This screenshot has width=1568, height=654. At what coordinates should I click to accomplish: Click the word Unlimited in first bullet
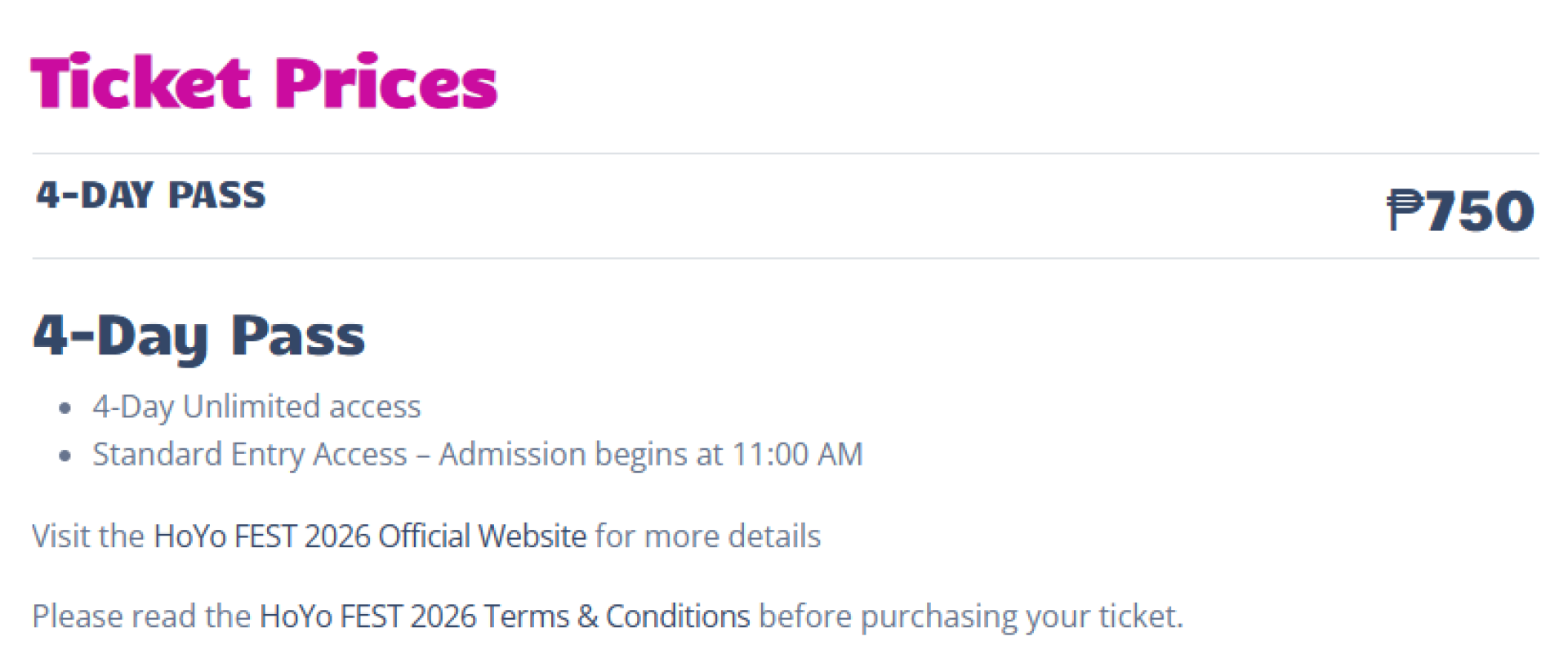pyautogui.click(x=252, y=407)
